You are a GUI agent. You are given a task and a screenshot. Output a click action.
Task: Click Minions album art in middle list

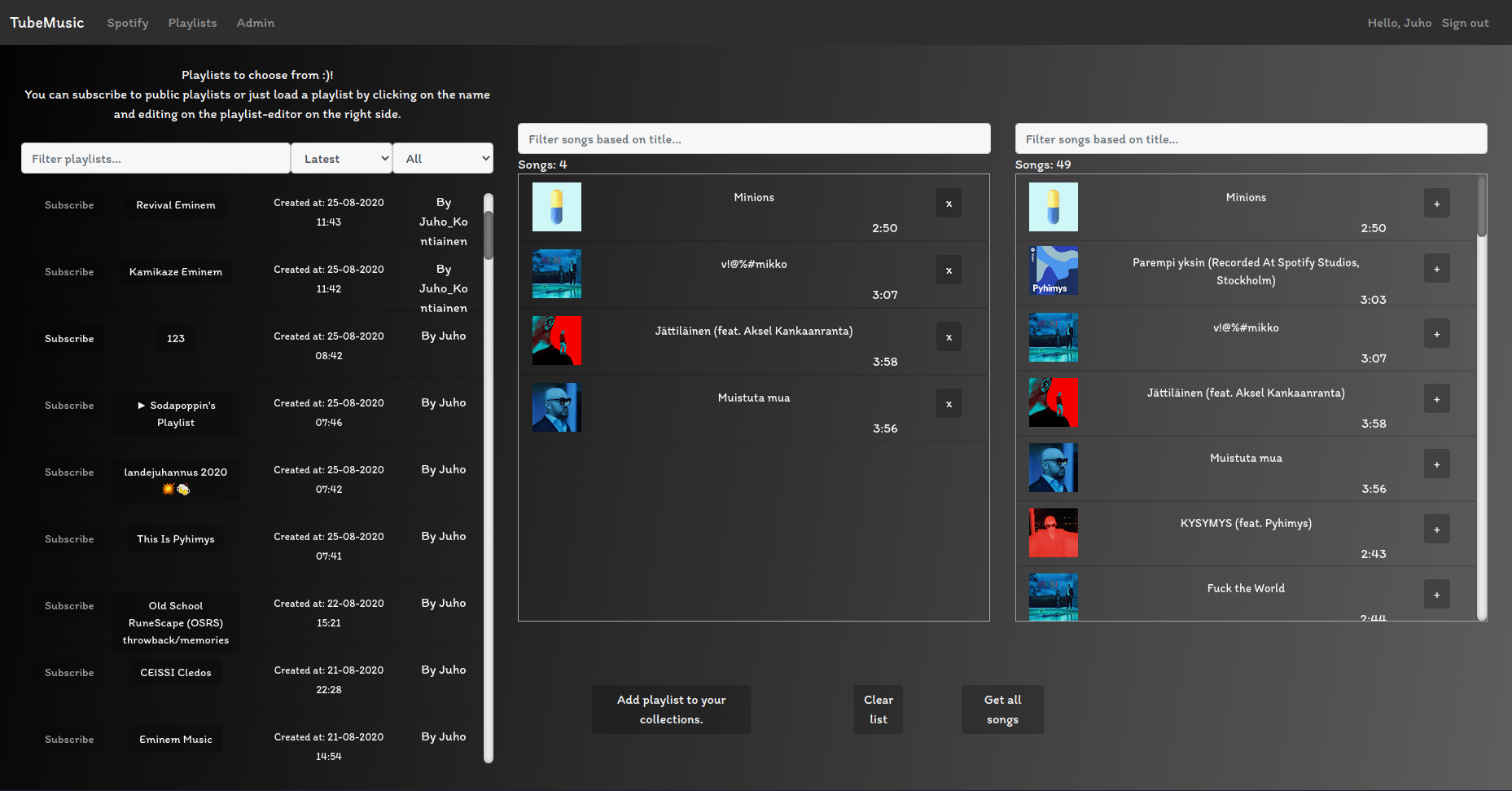coord(557,207)
